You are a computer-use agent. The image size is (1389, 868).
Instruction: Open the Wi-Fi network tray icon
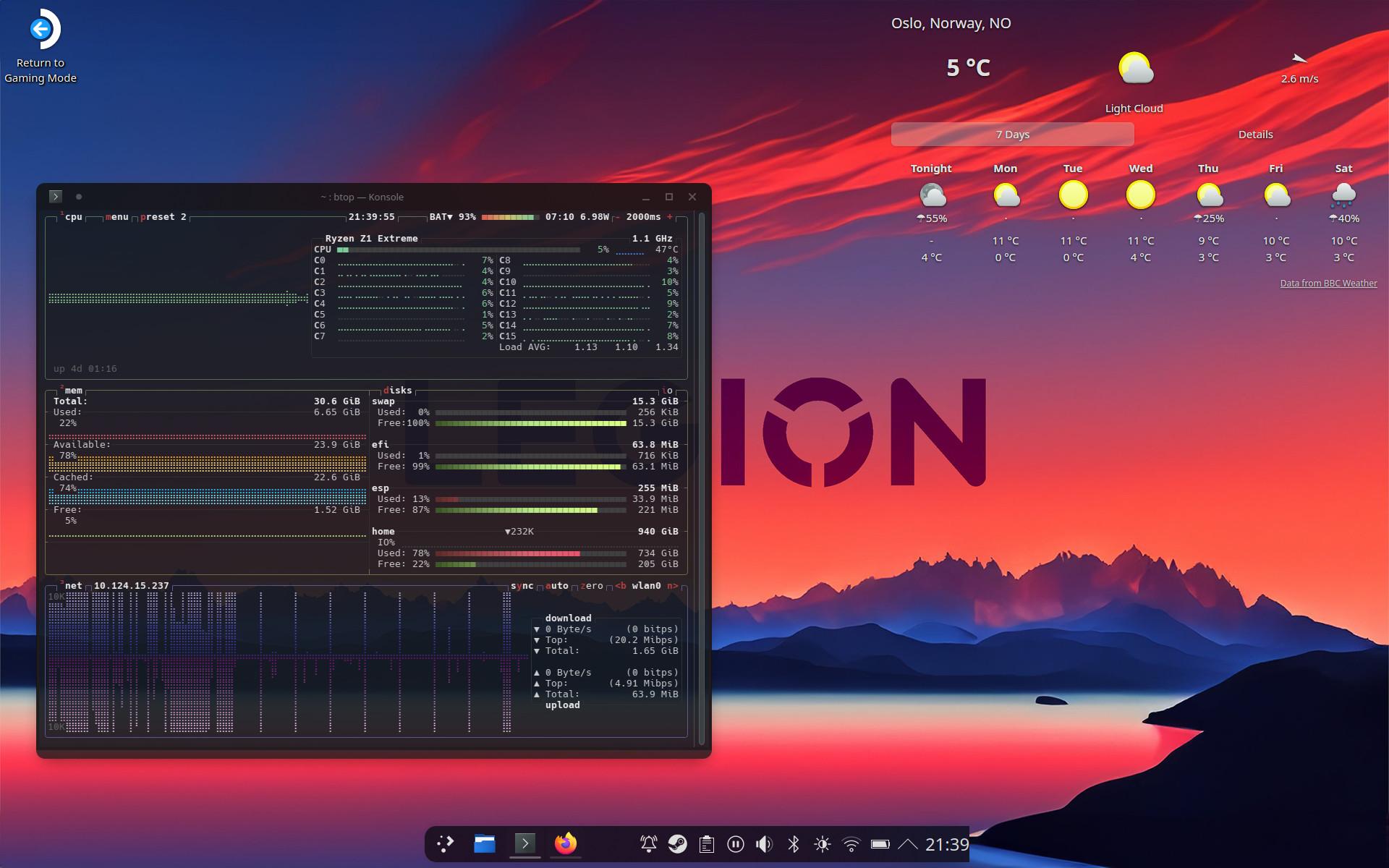(851, 844)
